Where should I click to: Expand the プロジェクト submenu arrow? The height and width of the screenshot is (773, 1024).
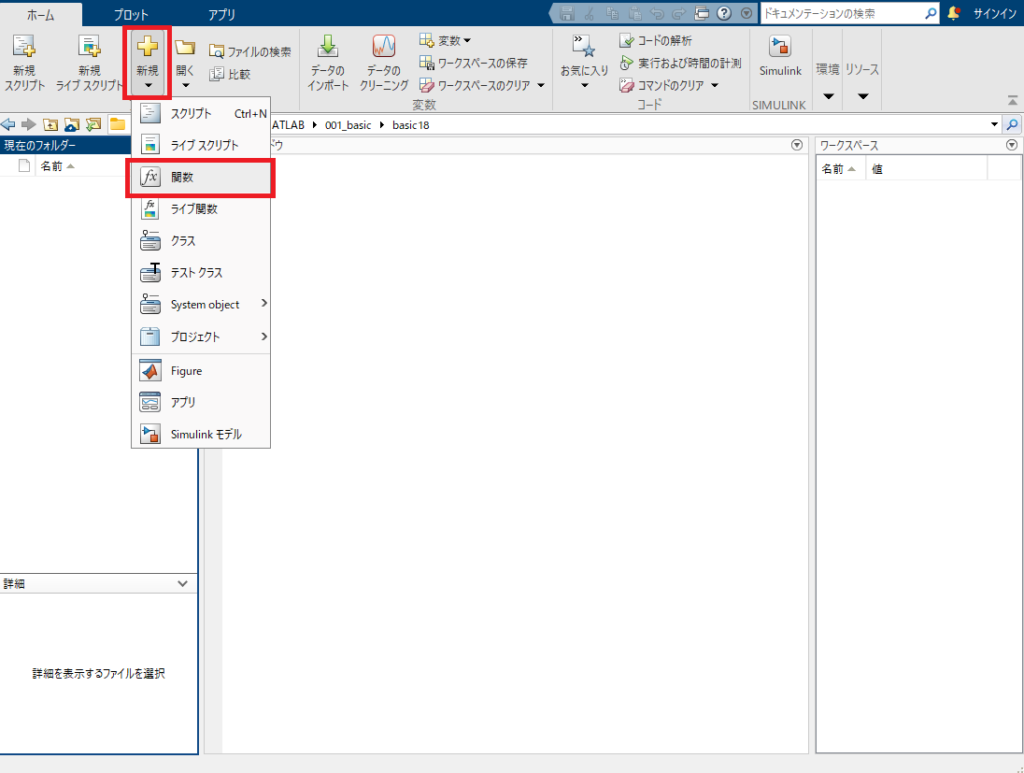point(264,336)
